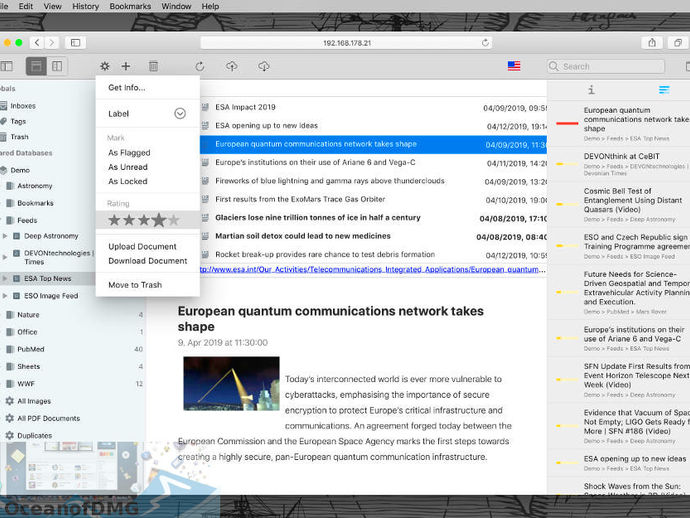Choose Download Document in the menu
The width and height of the screenshot is (690, 518).
[148, 261]
